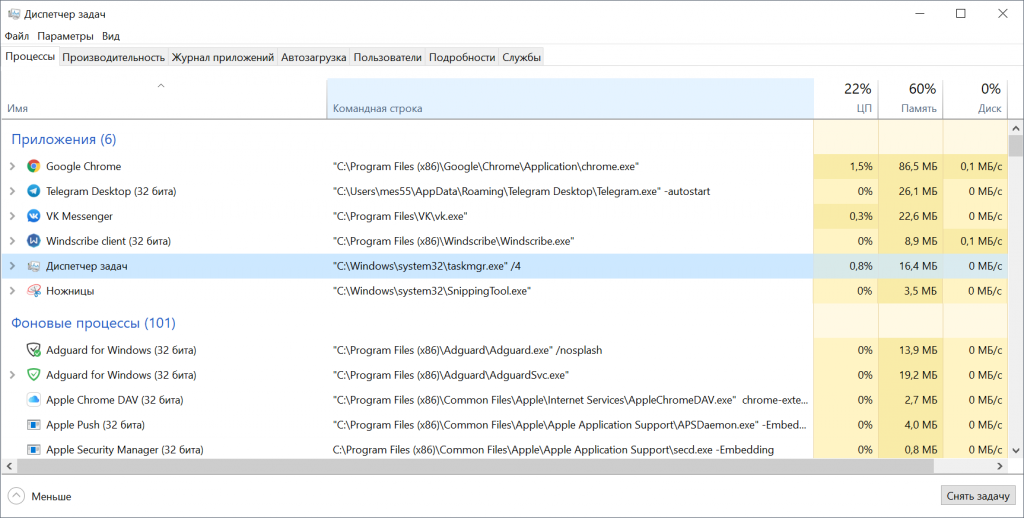This screenshot has width=1024, height=518.
Task: Switch to the Производительность tab
Action: coord(114,57)
